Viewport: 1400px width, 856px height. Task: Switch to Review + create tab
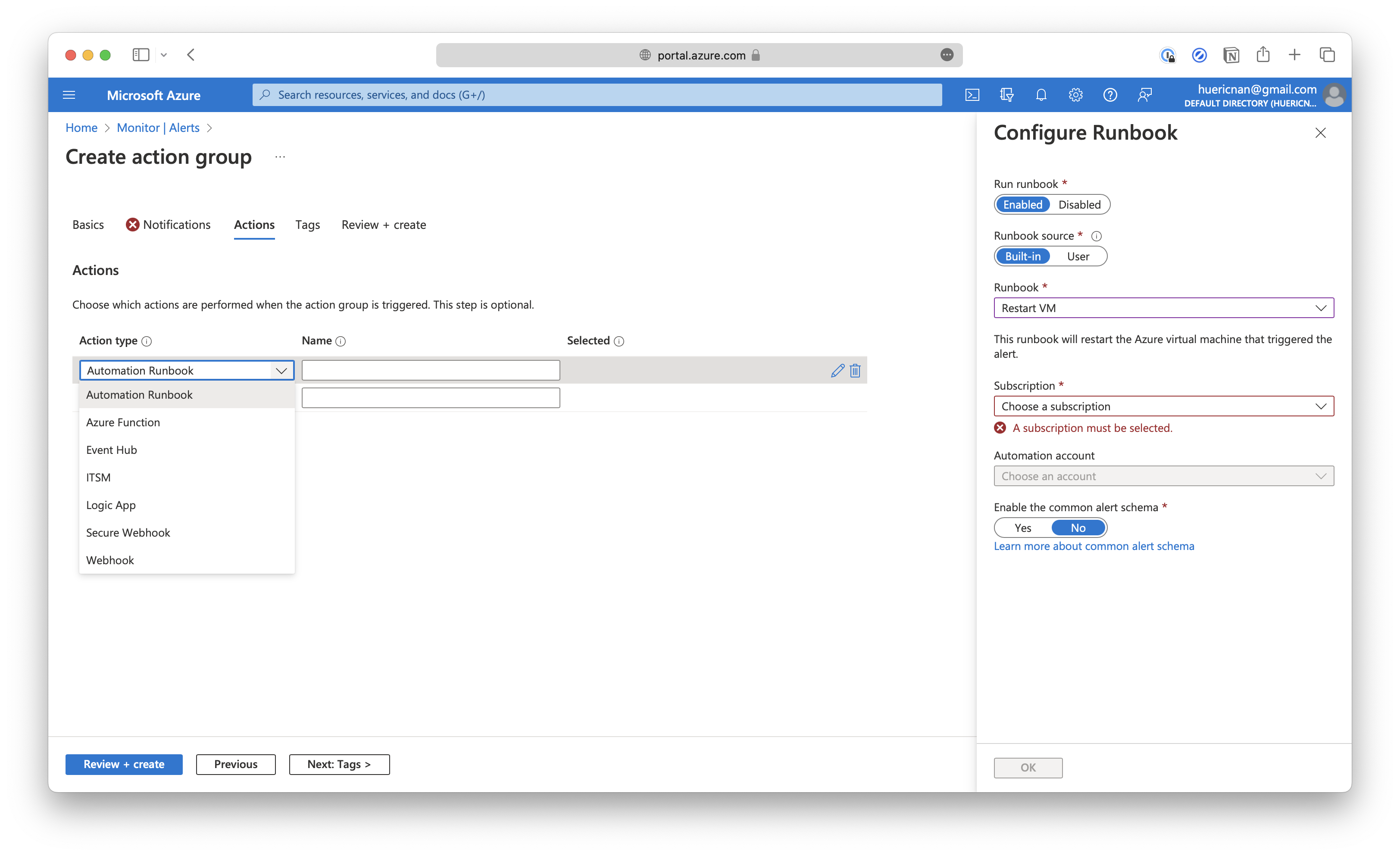coord(384,225)
